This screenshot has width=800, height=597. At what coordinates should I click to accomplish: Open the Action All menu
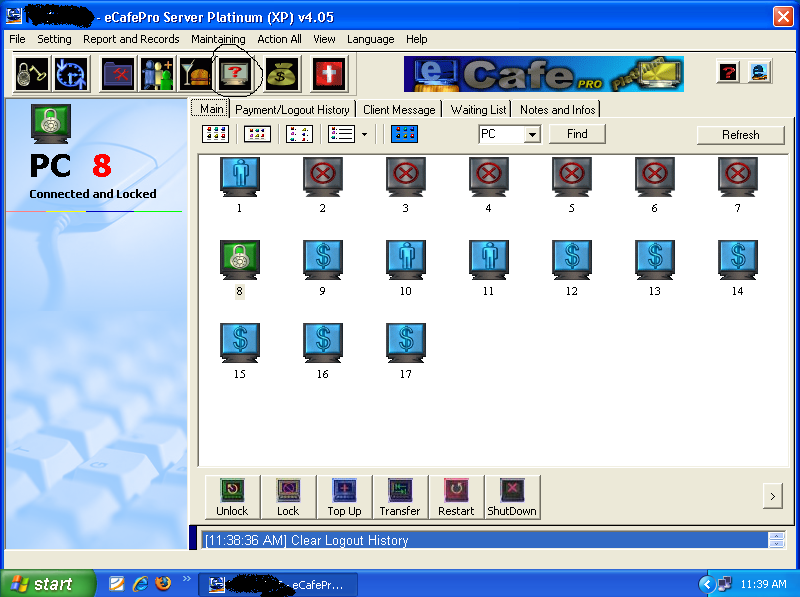(x=279, y=39)
